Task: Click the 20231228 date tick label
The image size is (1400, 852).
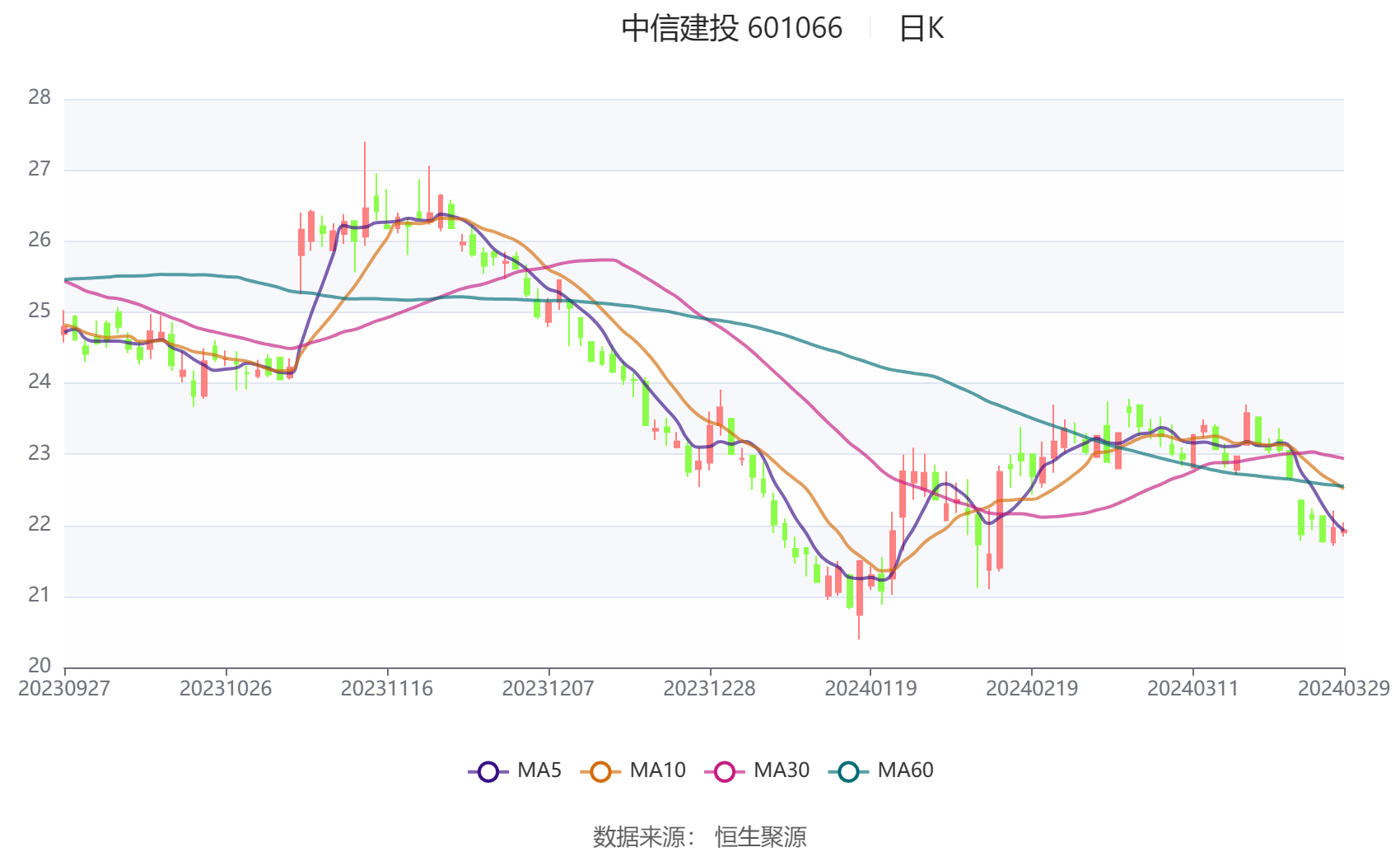Action: (710, 689)
